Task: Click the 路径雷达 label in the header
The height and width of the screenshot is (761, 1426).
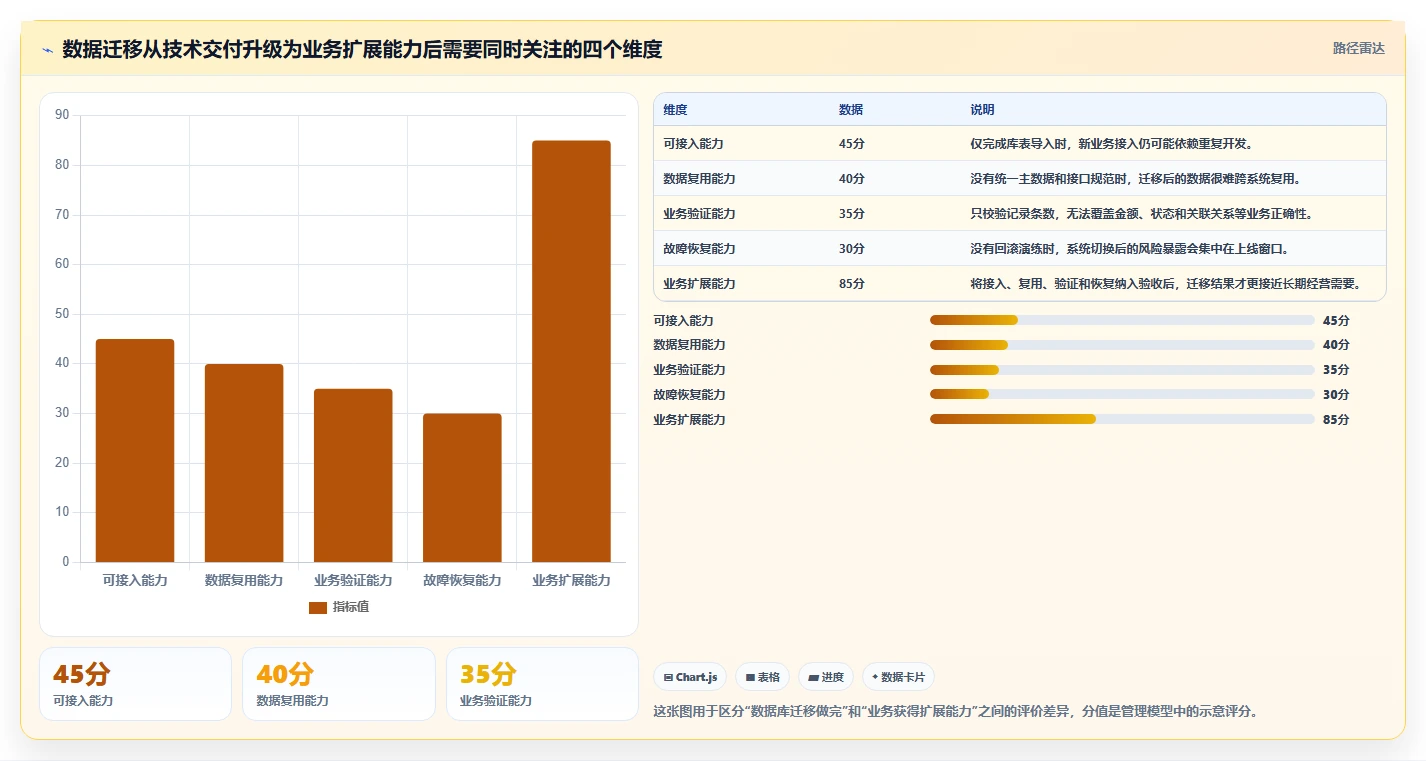Action: click(1359, 48)
